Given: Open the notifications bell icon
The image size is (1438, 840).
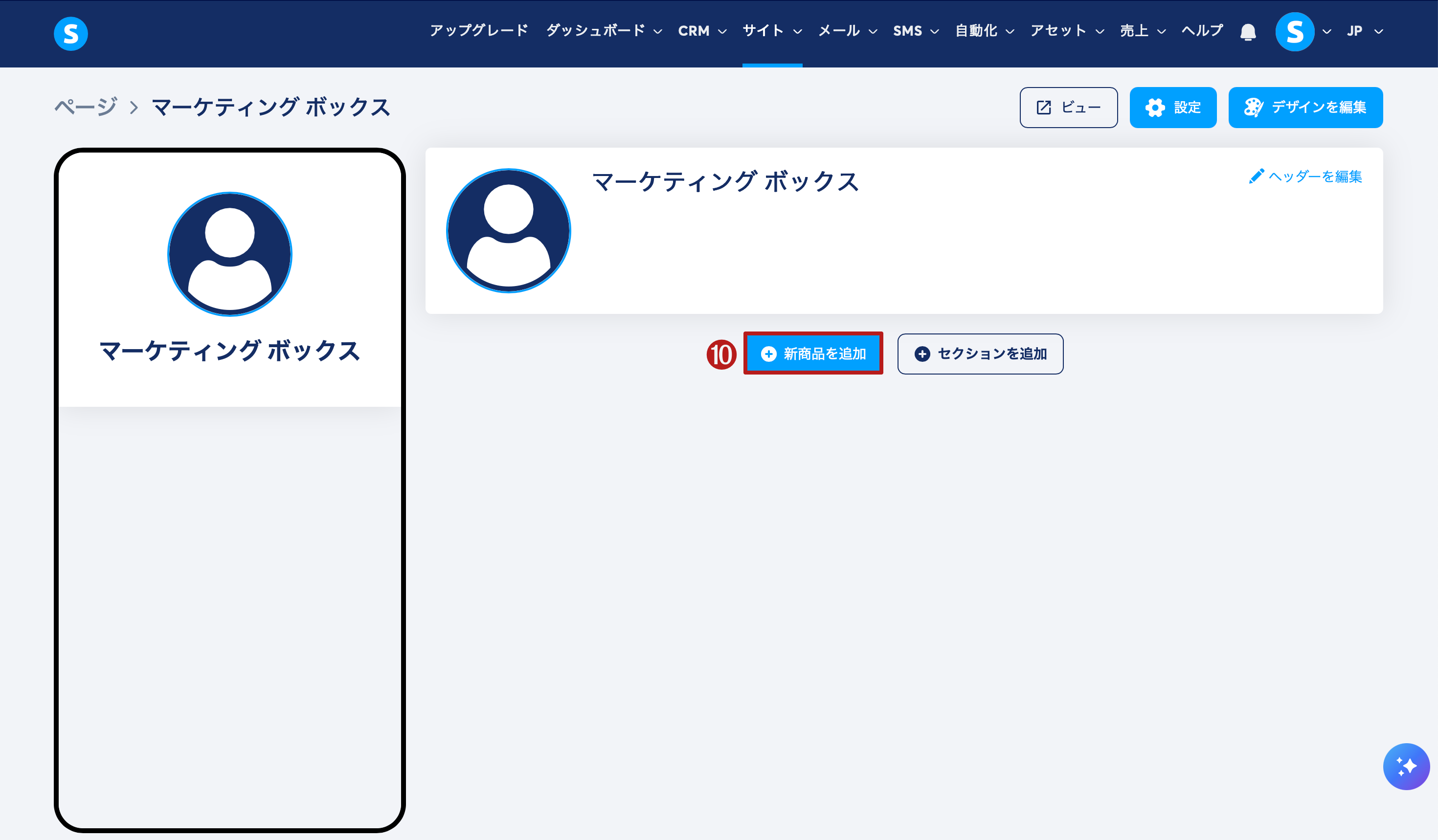Looking at the screenshot, I should point(1248,32).
